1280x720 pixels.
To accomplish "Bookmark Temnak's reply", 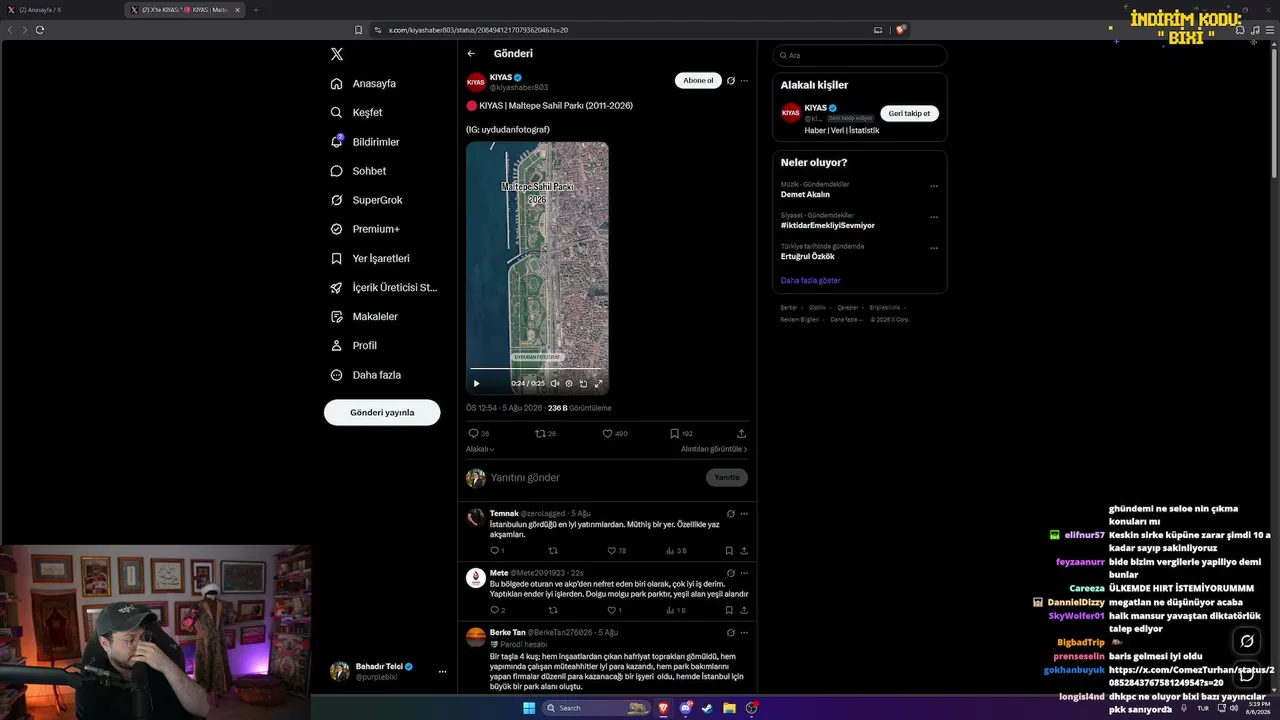I will click(729, 550).
